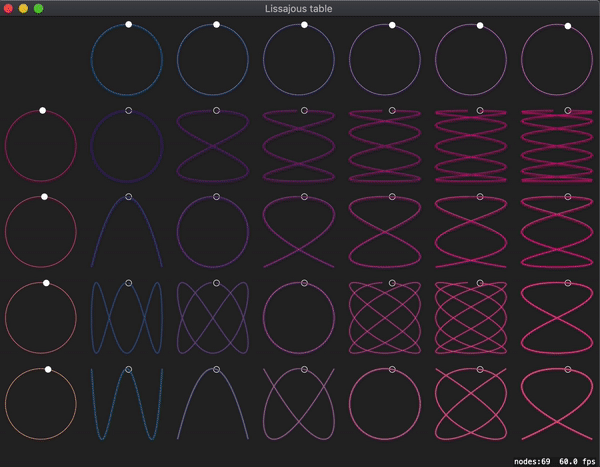The height and width of the screenshot is (467, 600).
Task: Click white dot on the bottom-left orange circle
Action: point(48,370)
